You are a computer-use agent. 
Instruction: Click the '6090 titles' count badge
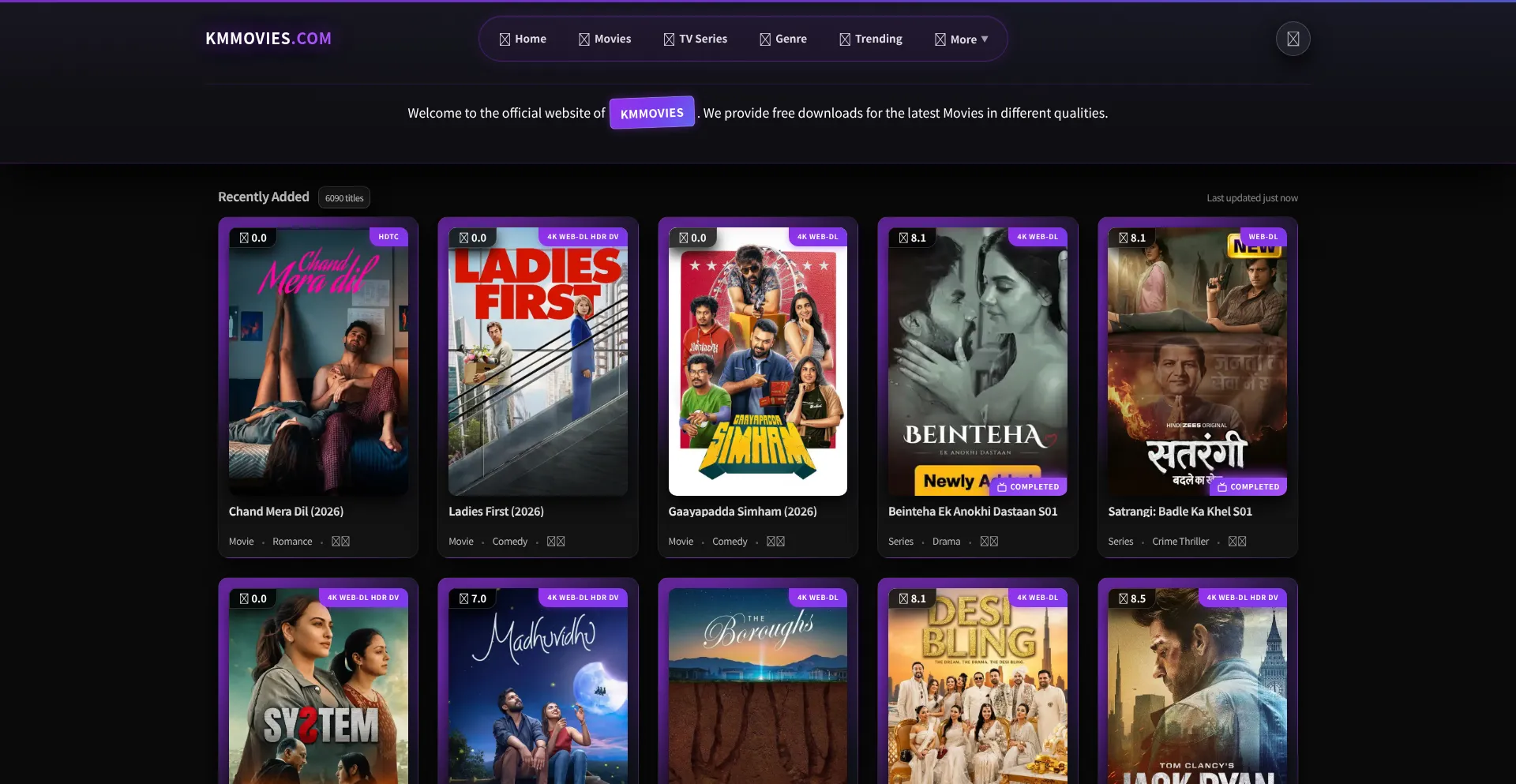click(x=344, y=198)
